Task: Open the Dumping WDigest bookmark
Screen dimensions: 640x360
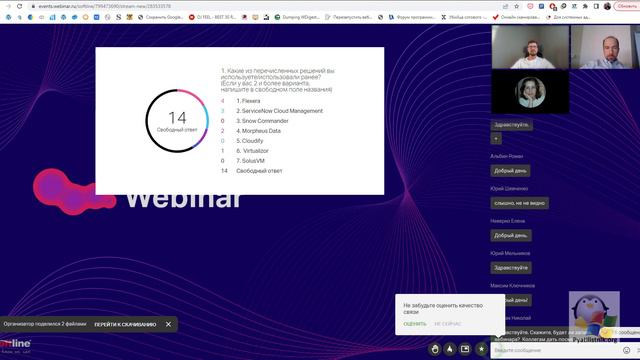Action: tap(297, 17)
